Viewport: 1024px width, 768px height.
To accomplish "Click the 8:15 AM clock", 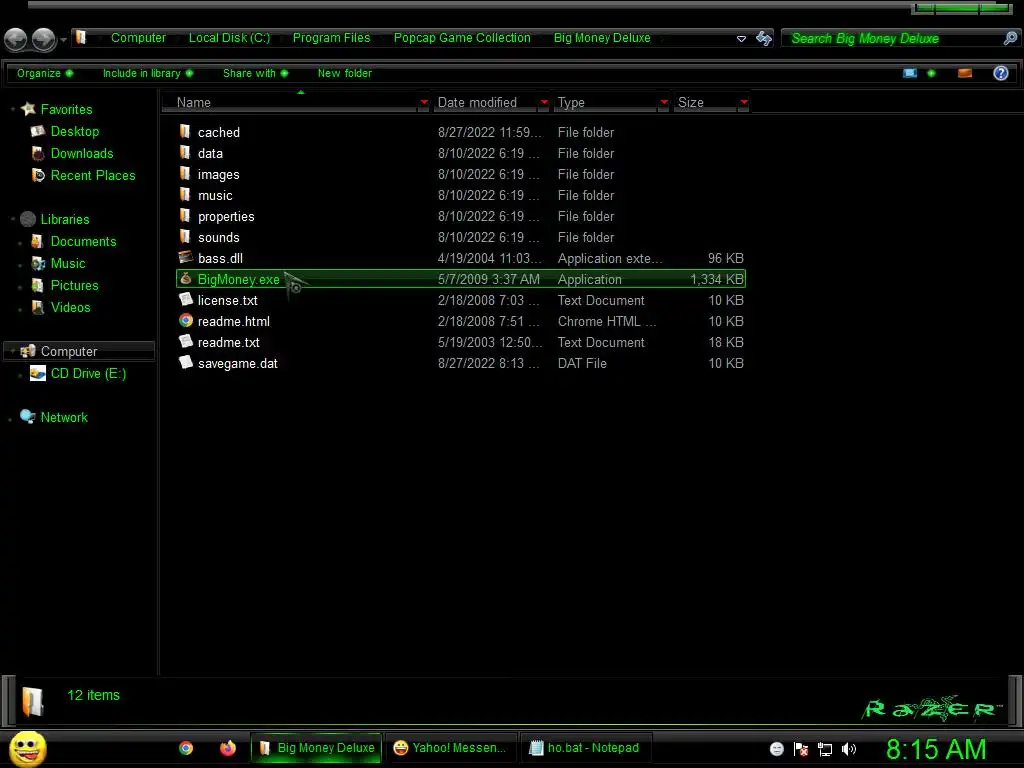I will [x=936, y=749].
